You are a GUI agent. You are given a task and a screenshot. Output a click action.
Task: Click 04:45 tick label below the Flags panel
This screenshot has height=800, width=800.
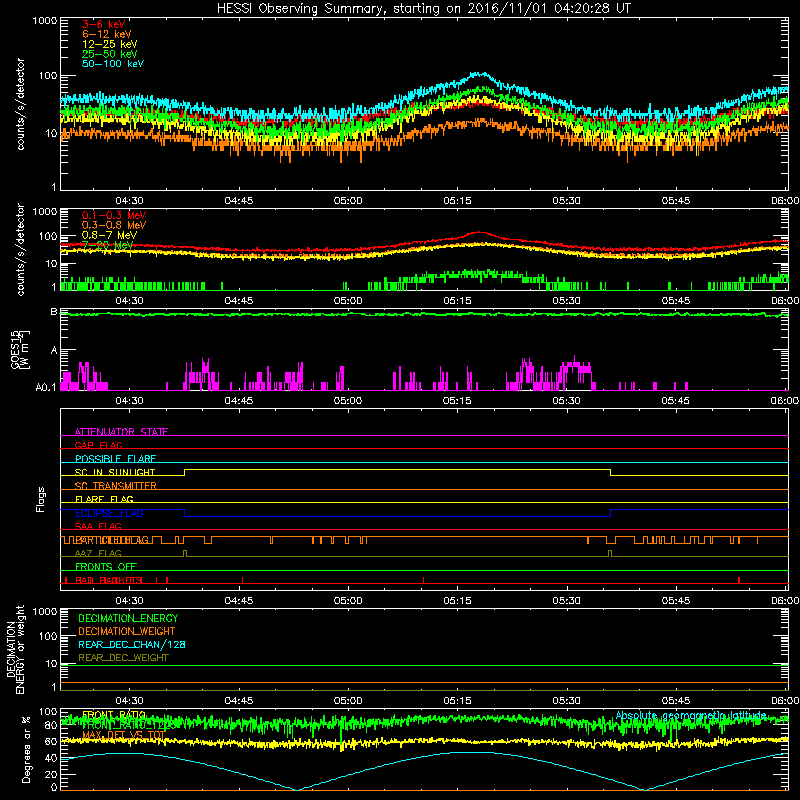[239, 601]
